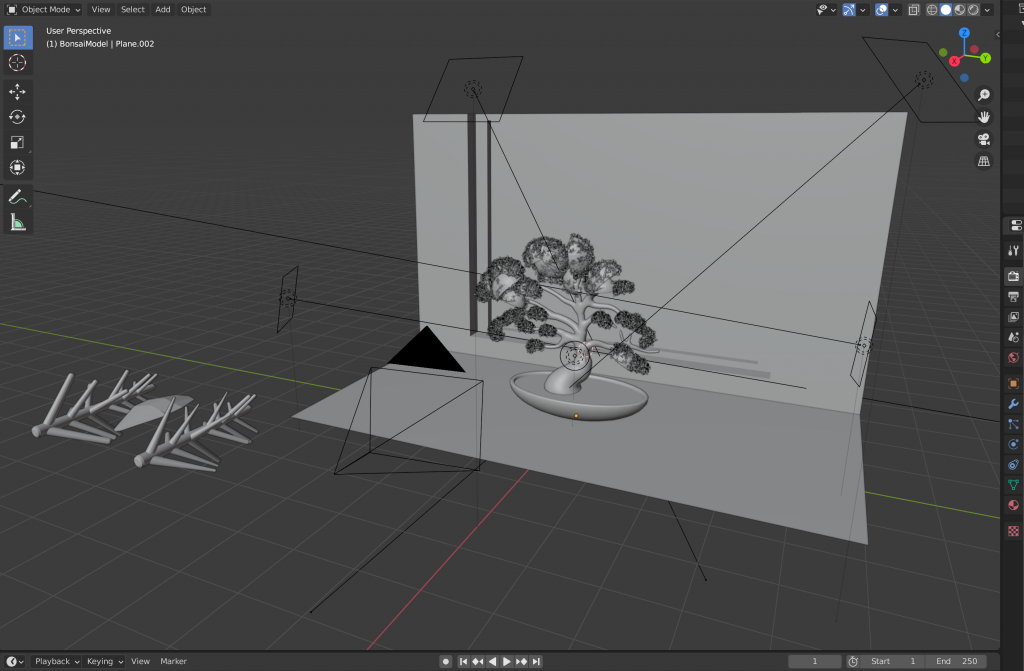
Task: Click the Start frame field
Action: [x=894, y=661]
